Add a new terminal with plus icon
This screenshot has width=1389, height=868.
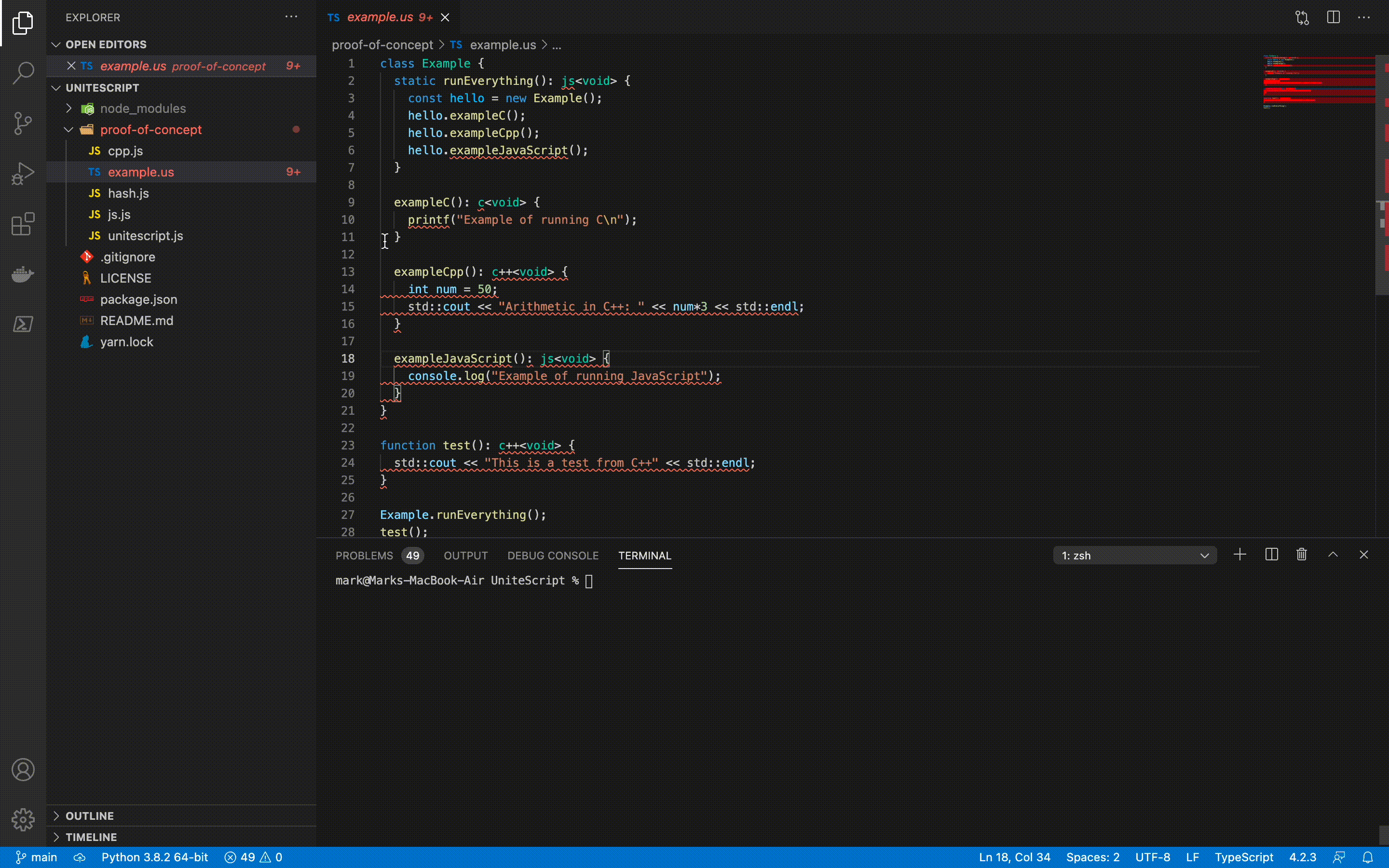[x=1240, y=555]
